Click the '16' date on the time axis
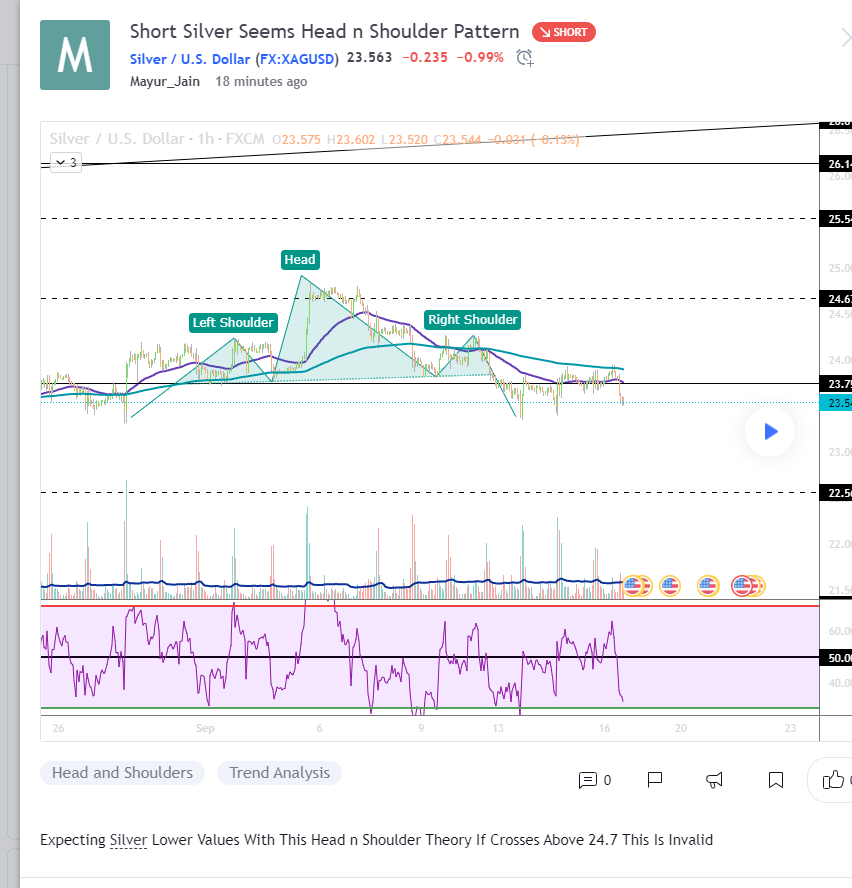The height and width of the screenshot is (888, 852). (x=604, y=728)
